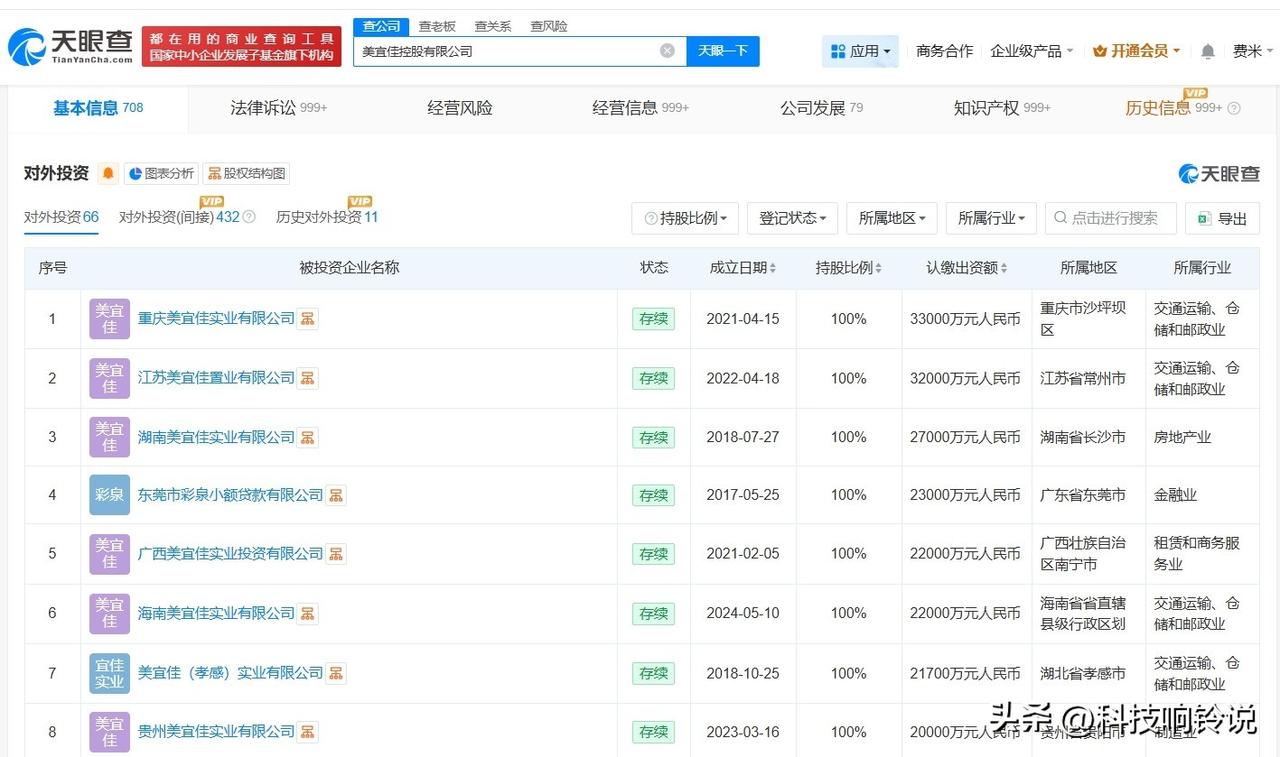Switch to the 知识产权 tab
This screenshot has height=757, width=1280.
click(x=1001, y=108)
